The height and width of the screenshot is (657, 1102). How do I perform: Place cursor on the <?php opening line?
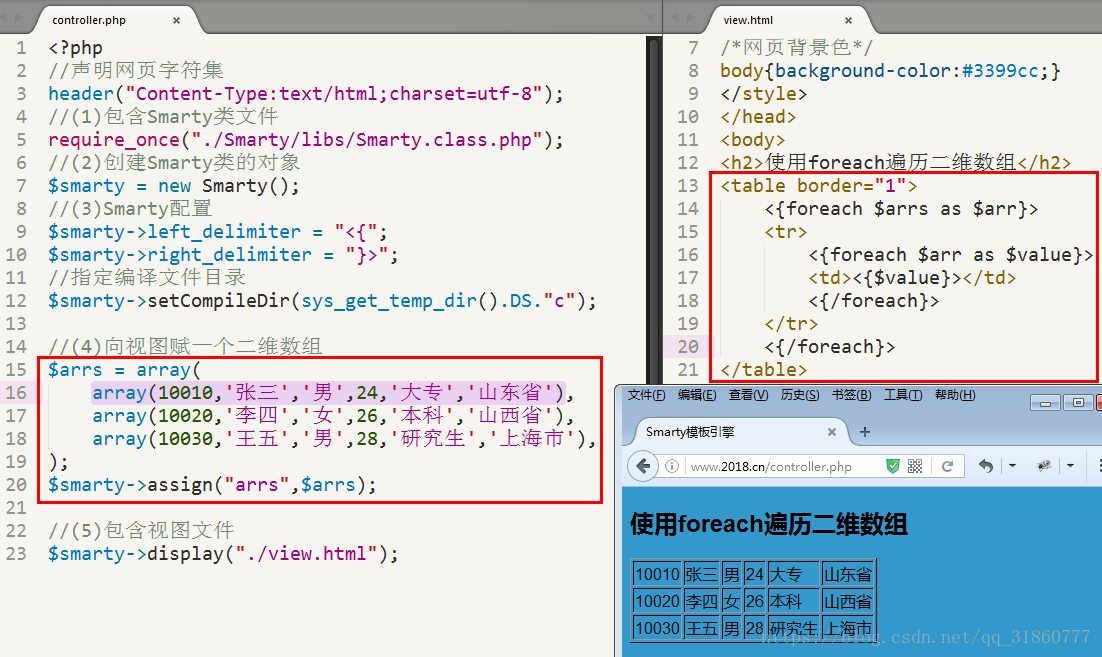(x=75, y=48)
